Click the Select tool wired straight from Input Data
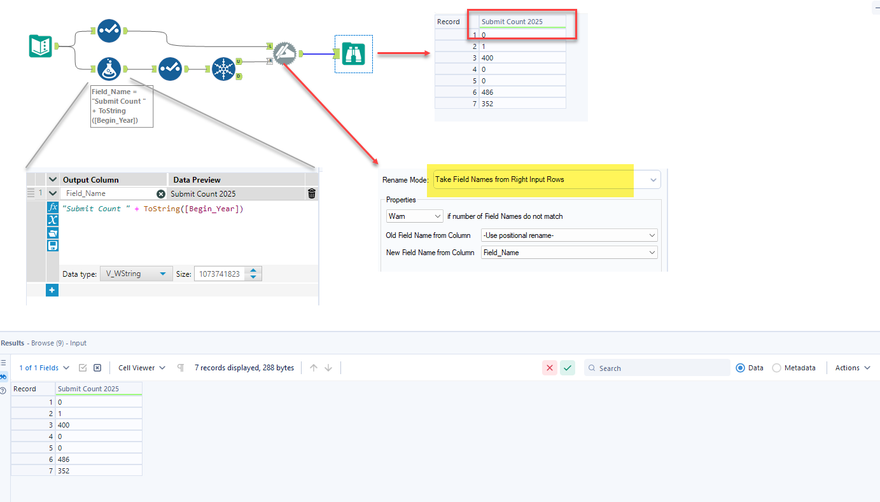880x502 pixels. pyautogui.click(x=109, y=31)
